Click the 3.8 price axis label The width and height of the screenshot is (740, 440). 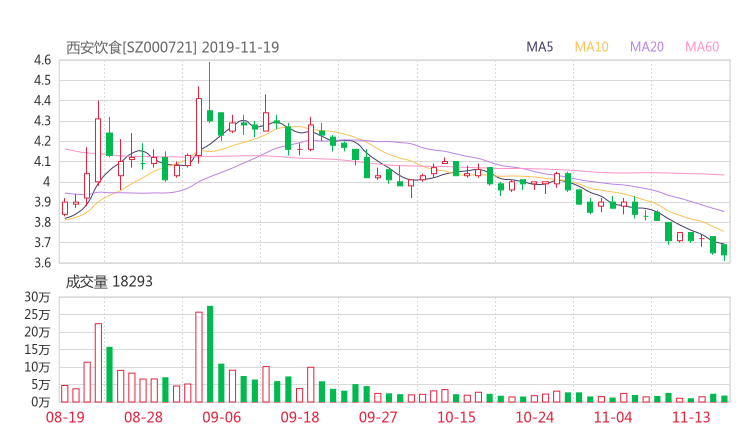click(42, 222)
